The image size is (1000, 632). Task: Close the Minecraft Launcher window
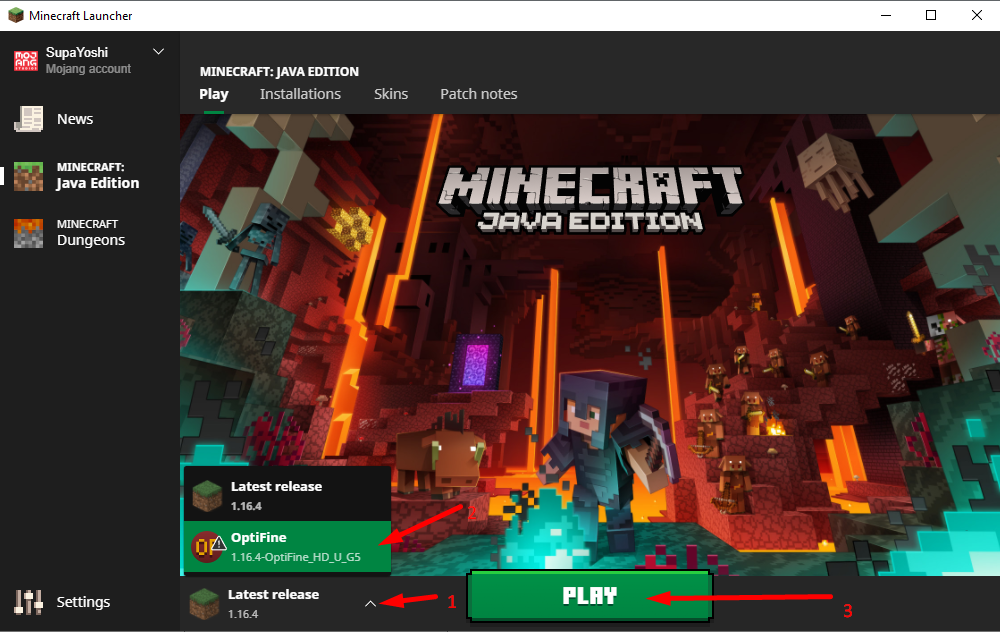[976, 15]
